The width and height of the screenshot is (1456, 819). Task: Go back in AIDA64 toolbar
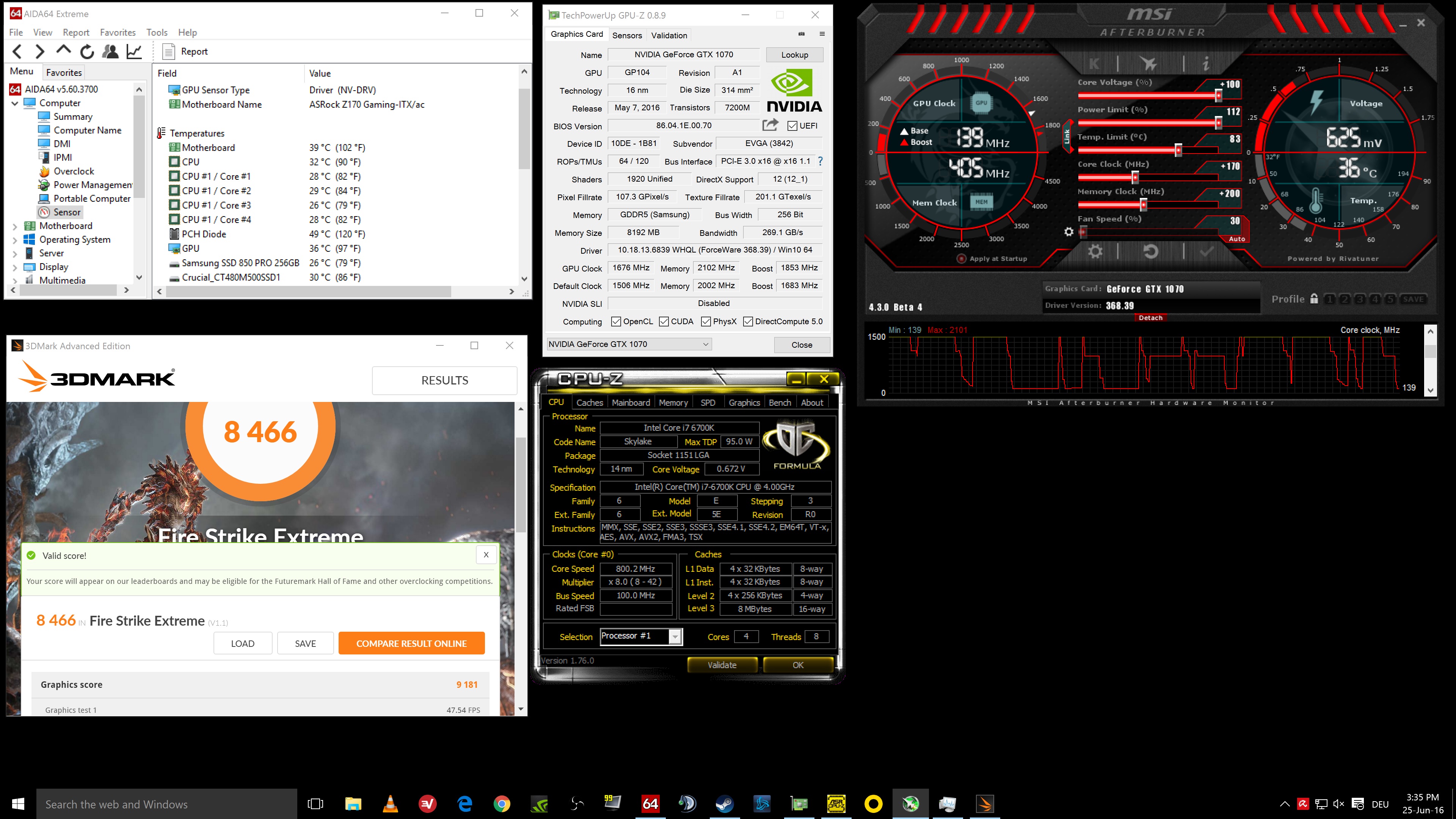click(17, 52)
